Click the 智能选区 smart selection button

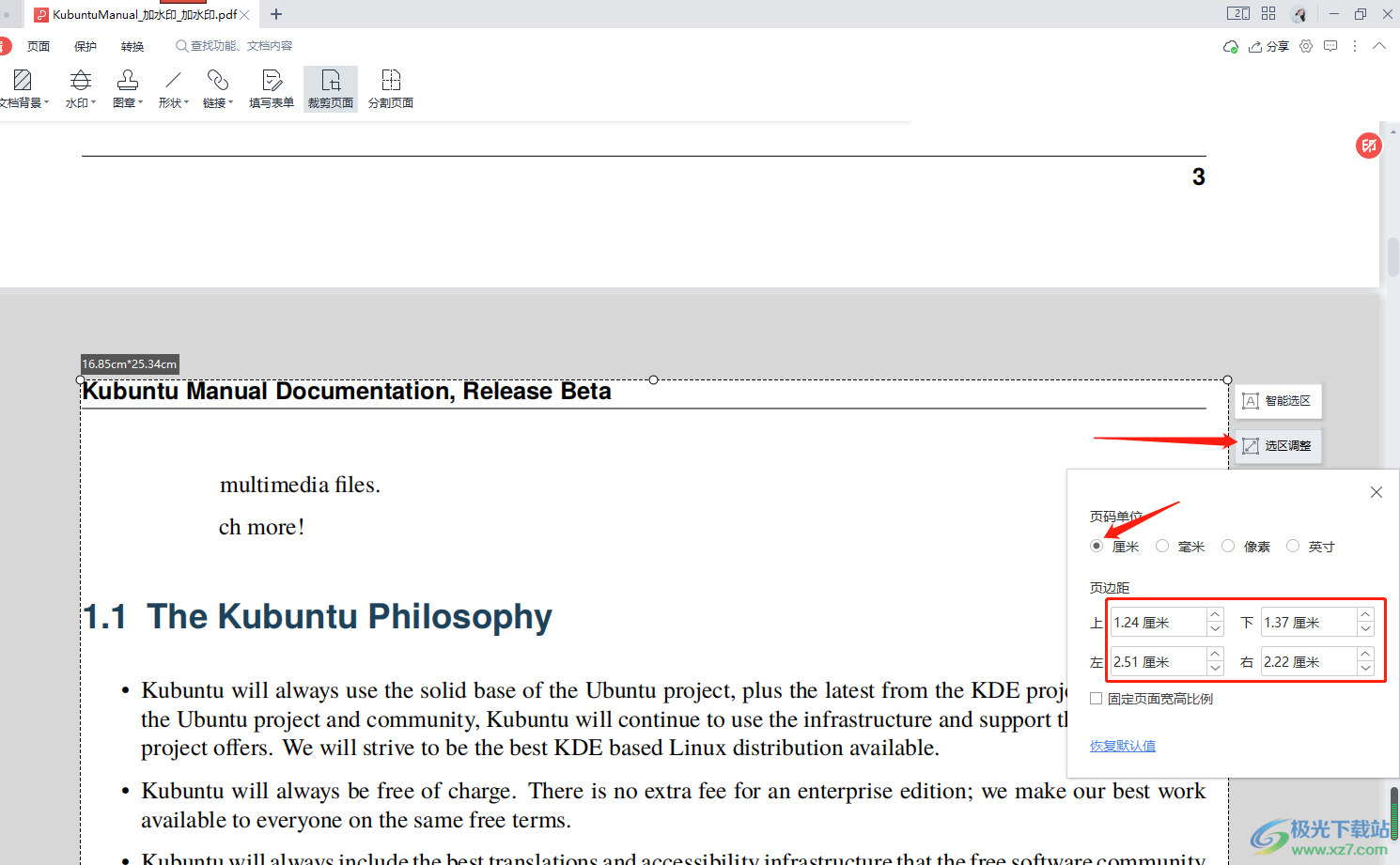coord(1278,401)
